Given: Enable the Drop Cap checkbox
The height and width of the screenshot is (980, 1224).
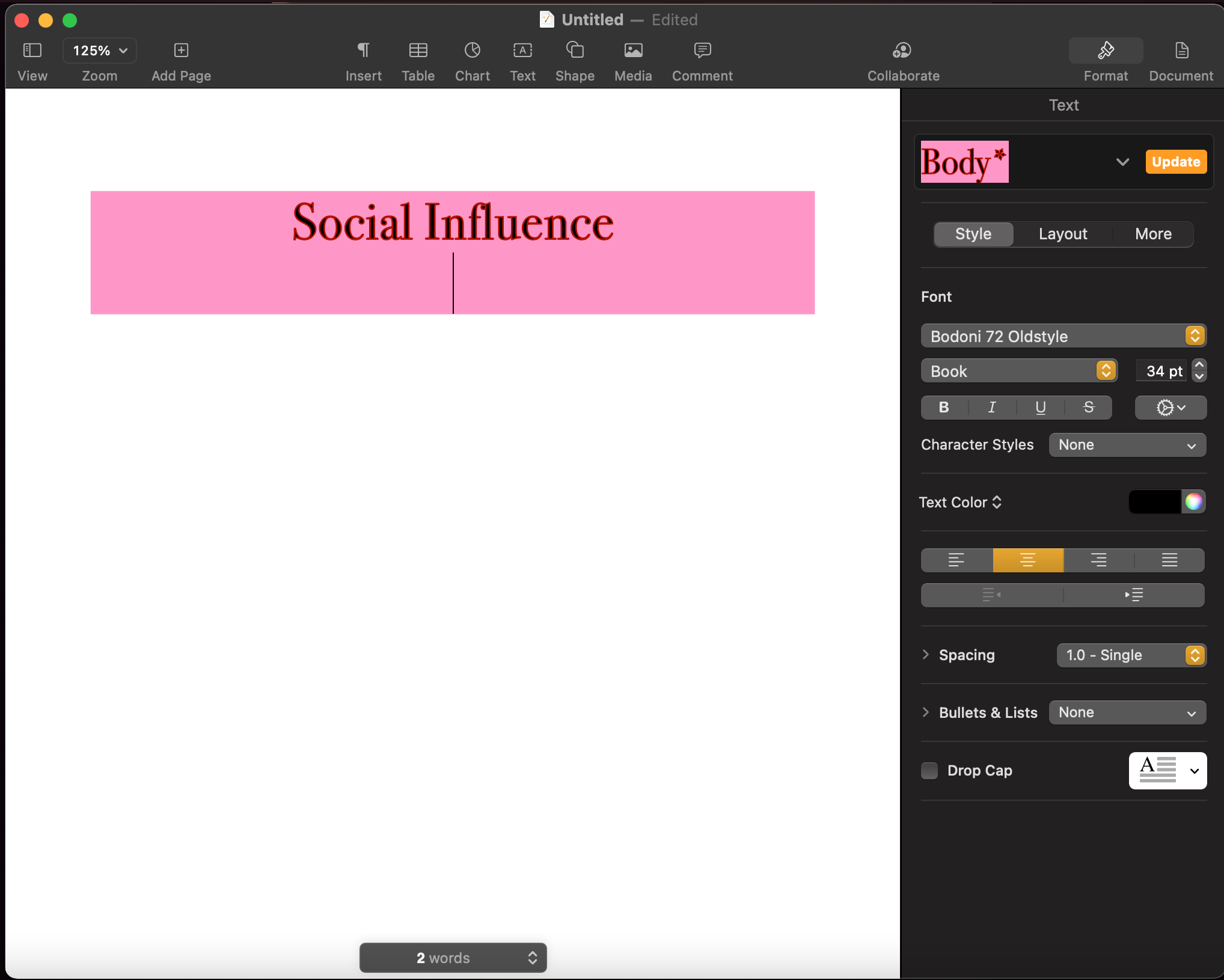Looking at the screenshot, I should (929, 770).
